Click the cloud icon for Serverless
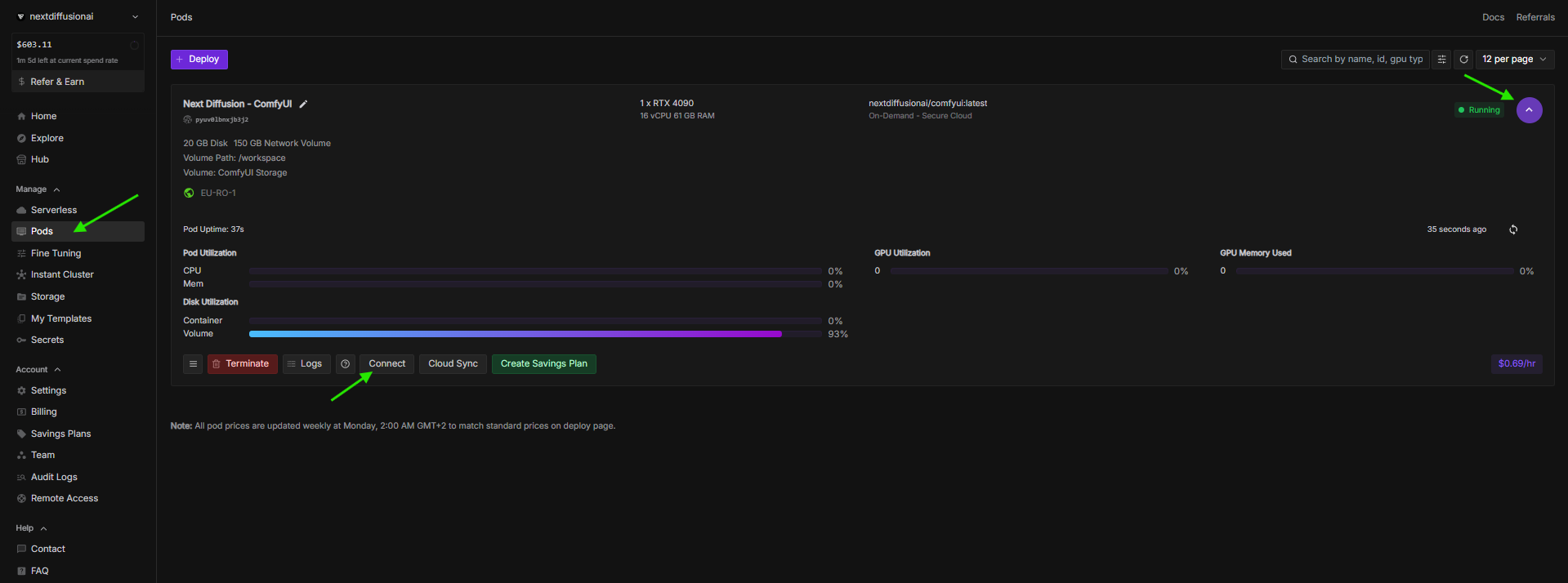1568x583 pixels. pos(21,211)
